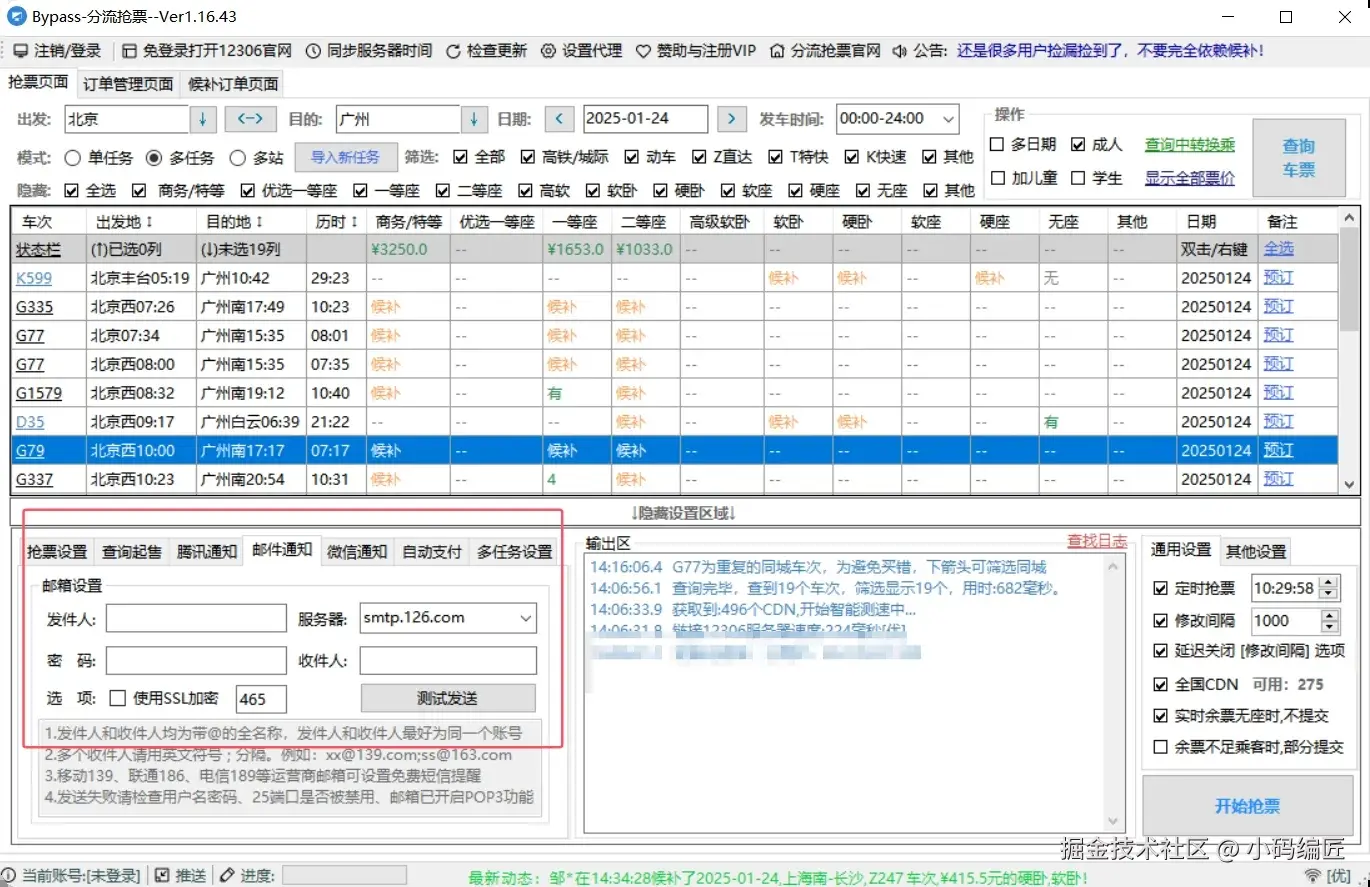Image resolution: width=1370 pixels, height=887 pixels.
Task: Click the 注销/登录 monitor icon
Action: [x=20, y=51]
